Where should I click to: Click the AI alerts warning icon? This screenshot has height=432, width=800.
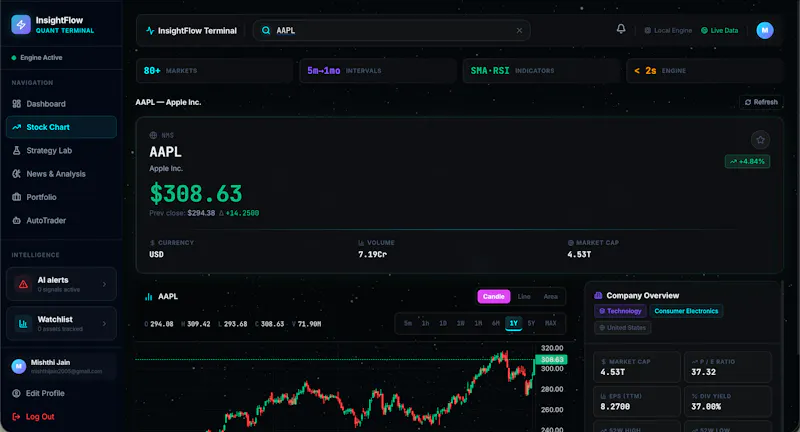tap(23, 284)
